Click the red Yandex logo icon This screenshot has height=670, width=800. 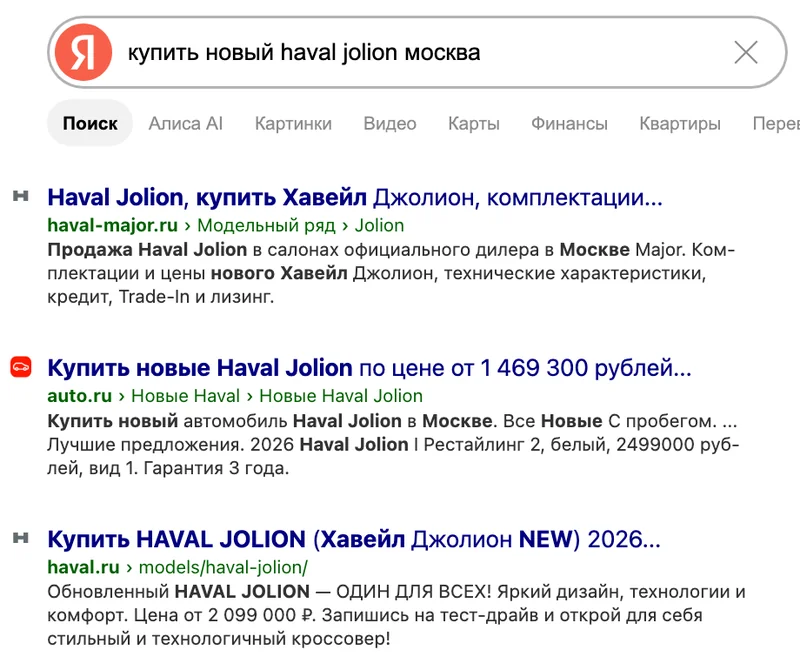click(x=83, y=52)
